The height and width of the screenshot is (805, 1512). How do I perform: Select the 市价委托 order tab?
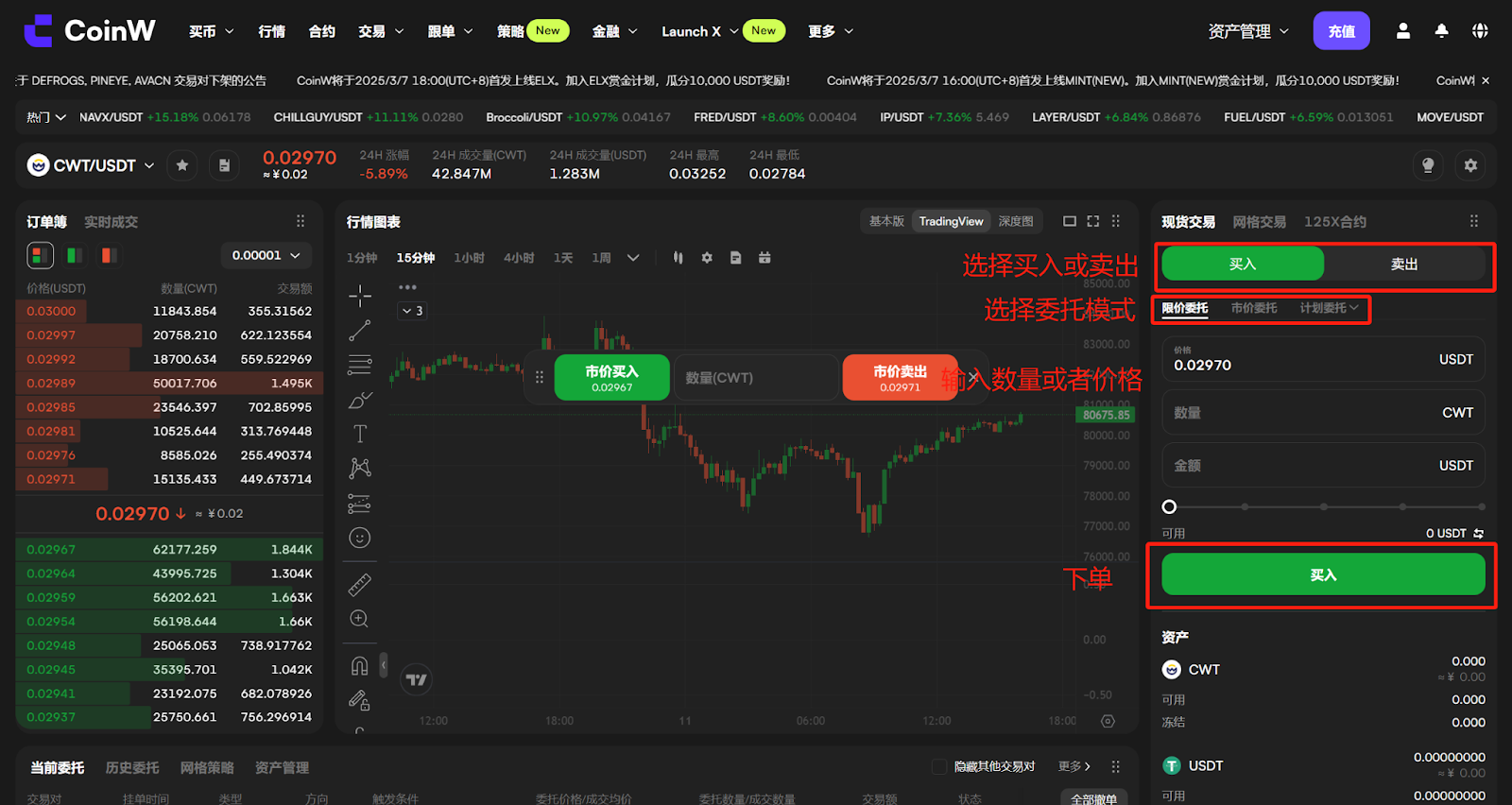[1254, 308]
